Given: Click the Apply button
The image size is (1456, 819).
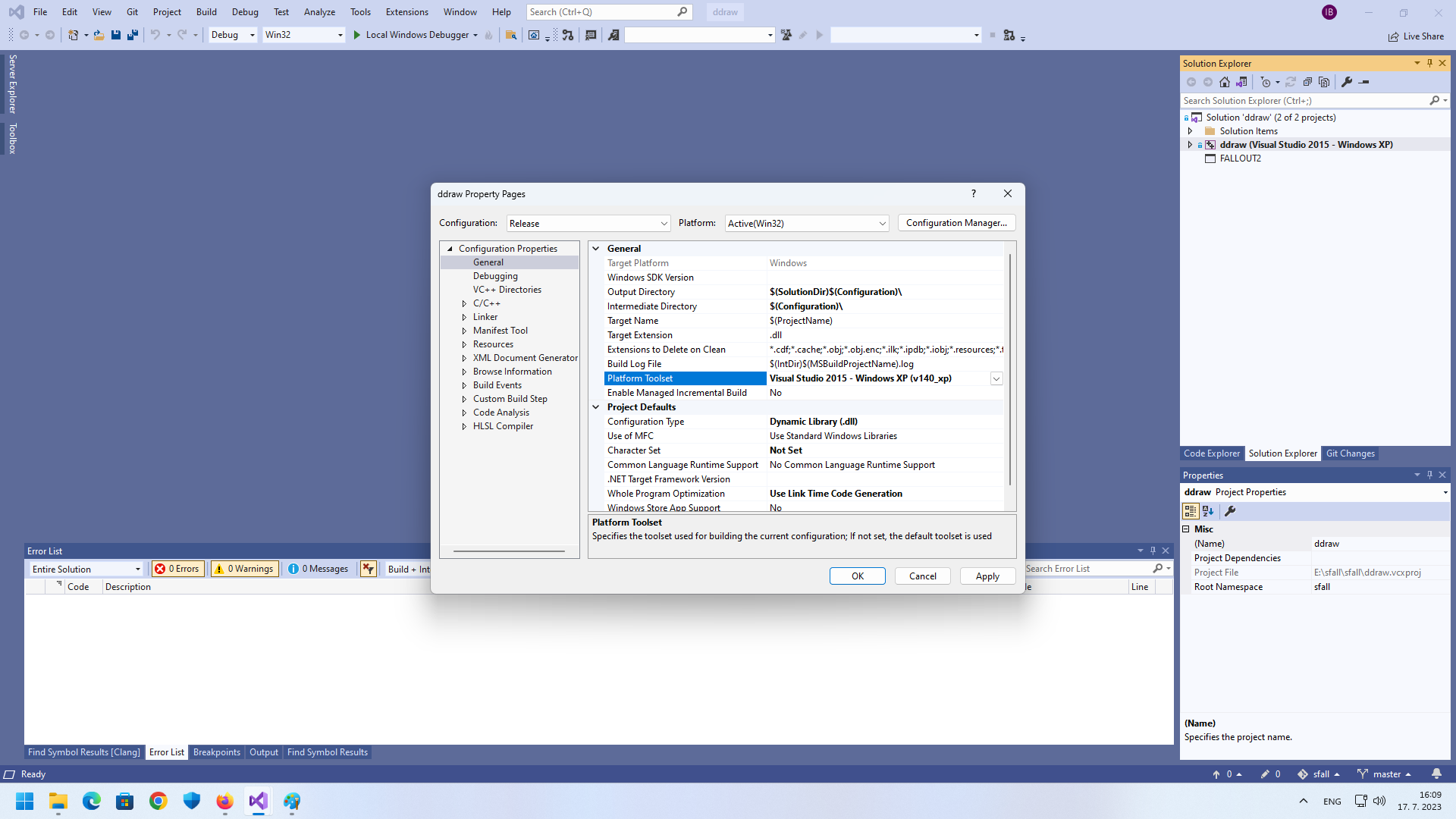Looking at the screenshot, I should [x=987, y=576].
